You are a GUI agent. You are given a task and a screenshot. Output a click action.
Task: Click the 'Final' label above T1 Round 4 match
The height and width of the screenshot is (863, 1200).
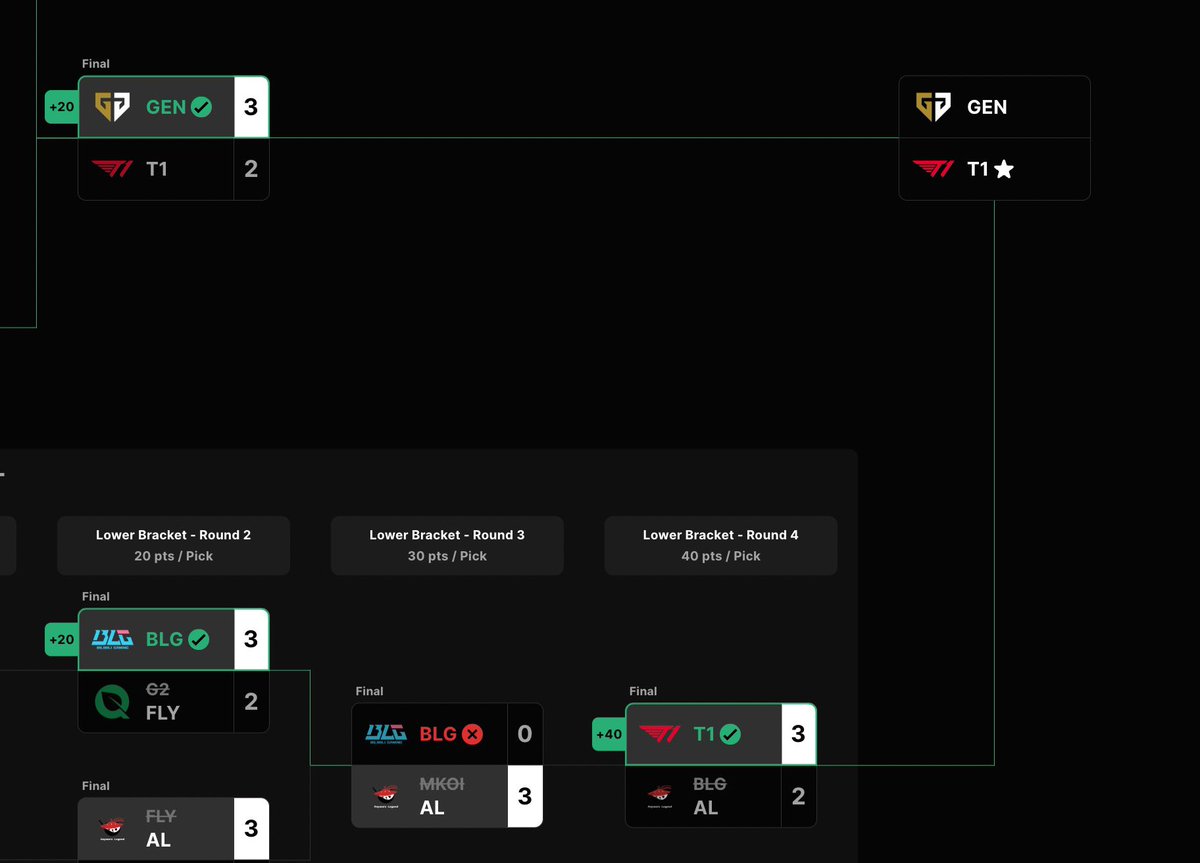click(x=643, y=691)
